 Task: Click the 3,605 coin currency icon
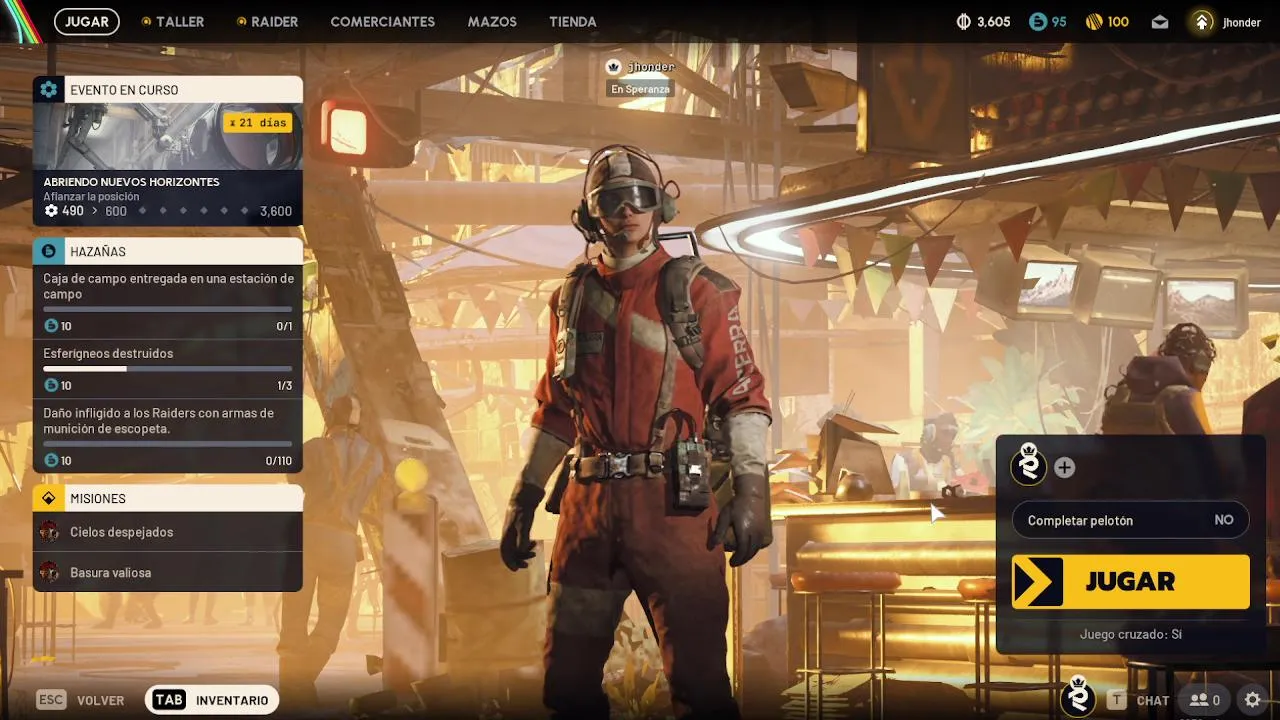pyautogui.click(x=964, y=22)
